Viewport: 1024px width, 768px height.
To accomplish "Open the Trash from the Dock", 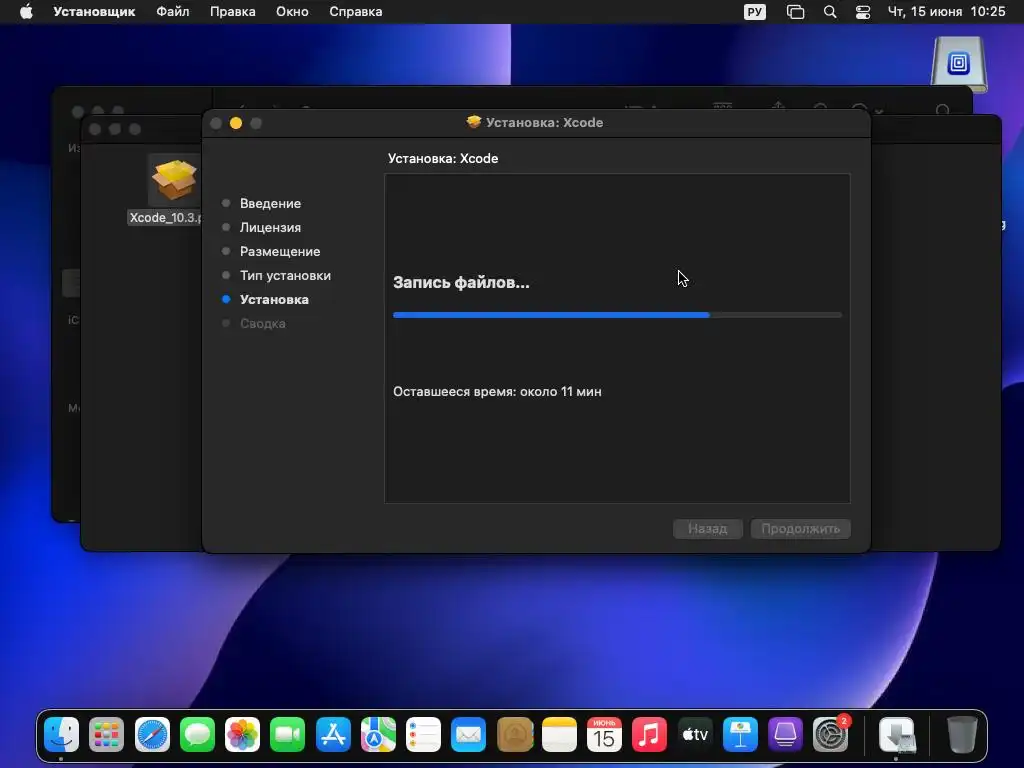I will click(x=962, y=735).
